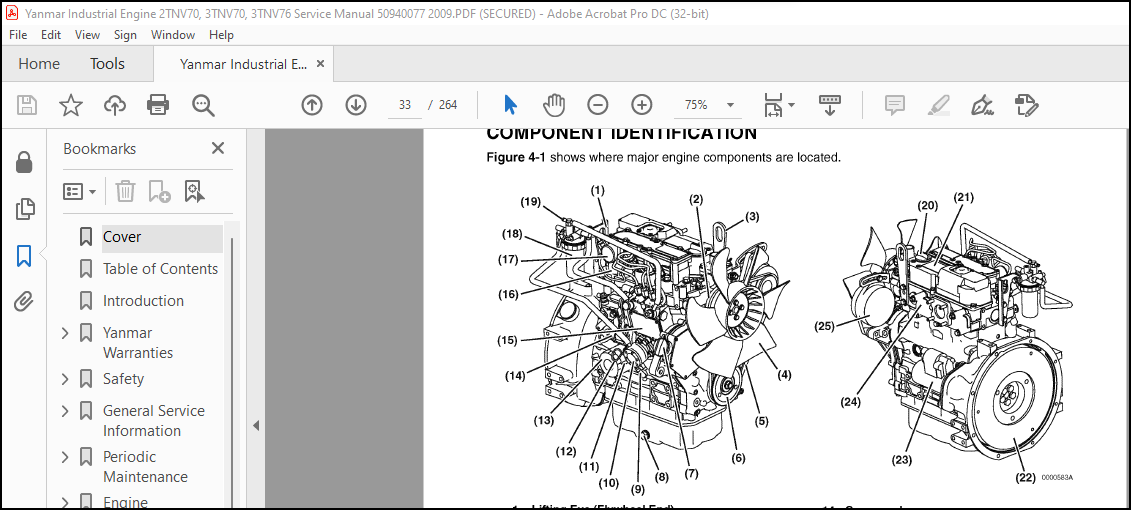The height and width of the screenshot is (510, 1131).
Task: Delete selected bookmark trash icon
Action: (126, 191)
